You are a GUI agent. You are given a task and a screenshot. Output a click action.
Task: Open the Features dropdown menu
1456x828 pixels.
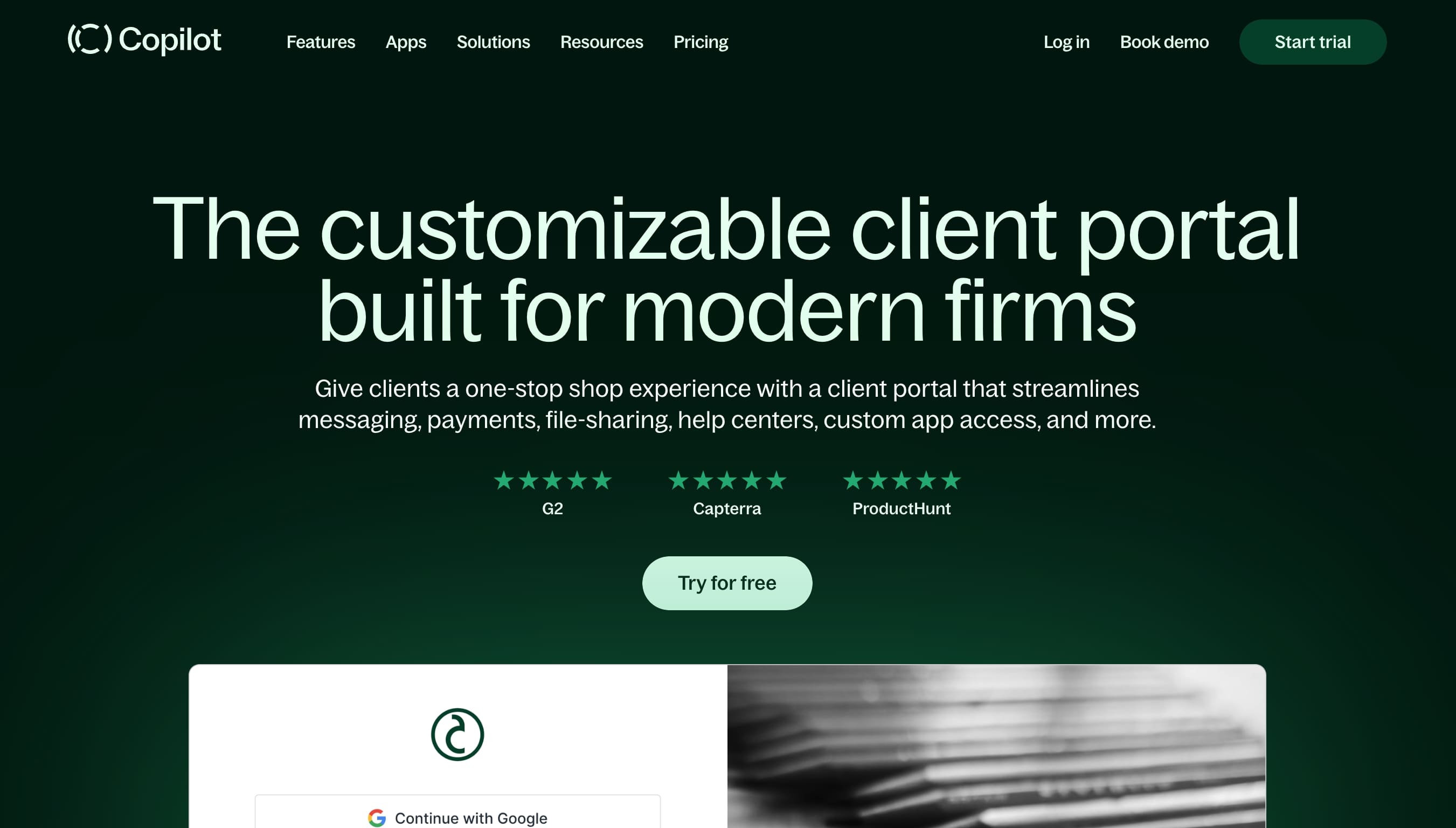(320, 42)
